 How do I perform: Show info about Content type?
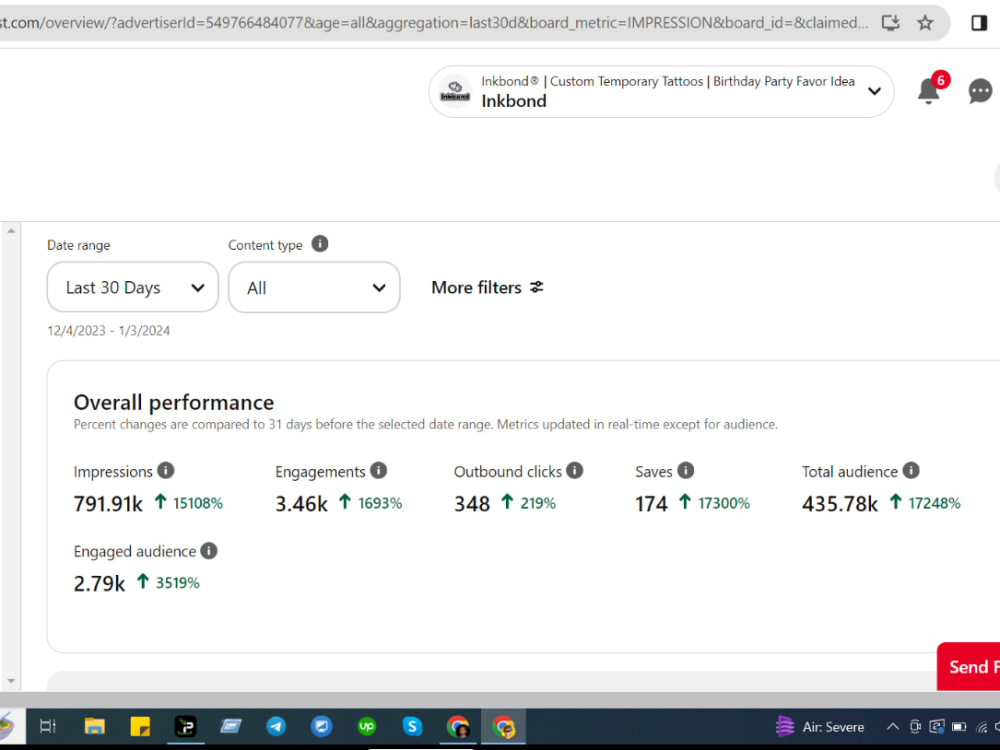pyautogui.click(x=320, y=244)
